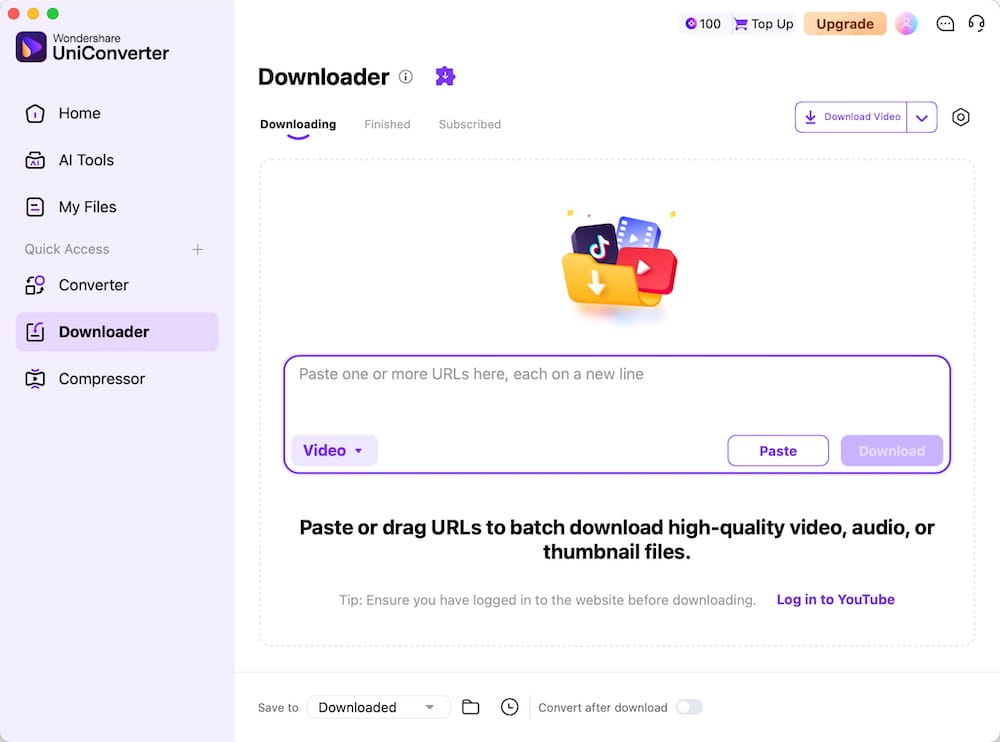Screen dimensions: 1000x742
Task: Open the feedback chat bubble icon
Action: 945,23
